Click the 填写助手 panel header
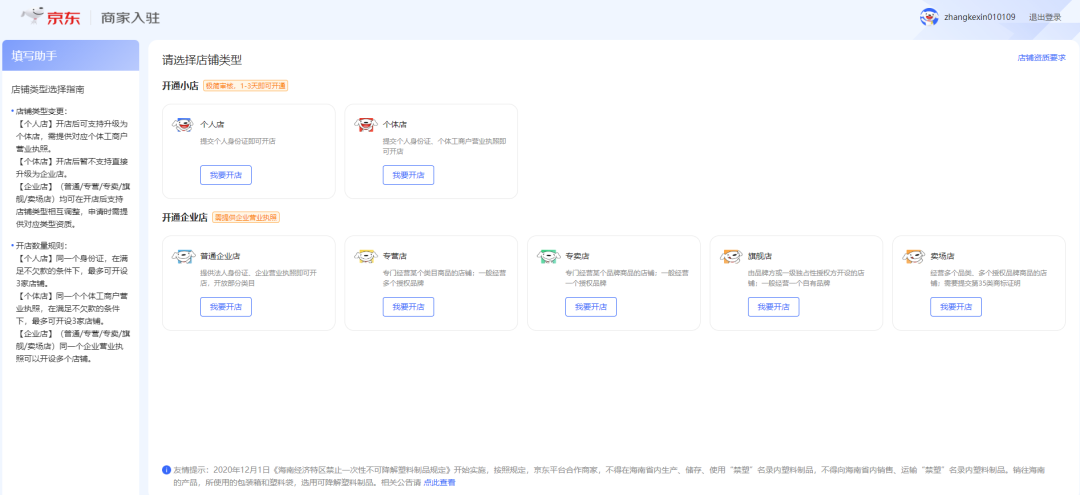 70,56
